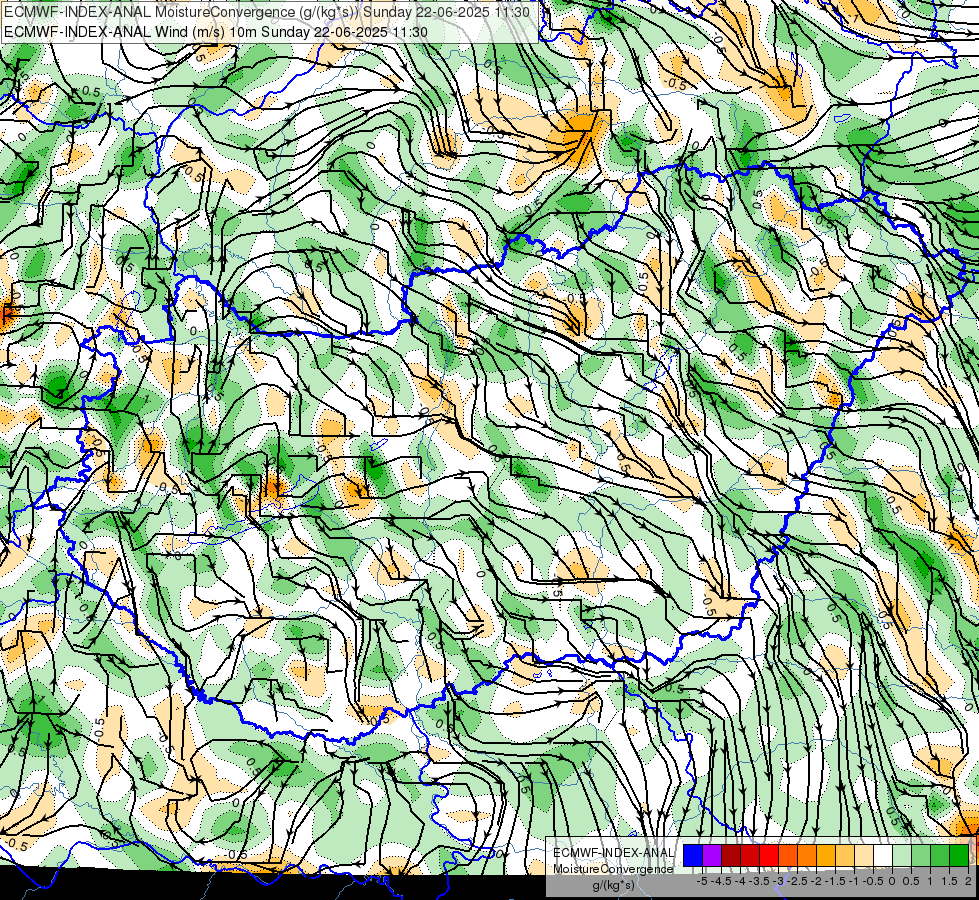Click the Wind (m/s) 10m header line

[x=215, y=32]
